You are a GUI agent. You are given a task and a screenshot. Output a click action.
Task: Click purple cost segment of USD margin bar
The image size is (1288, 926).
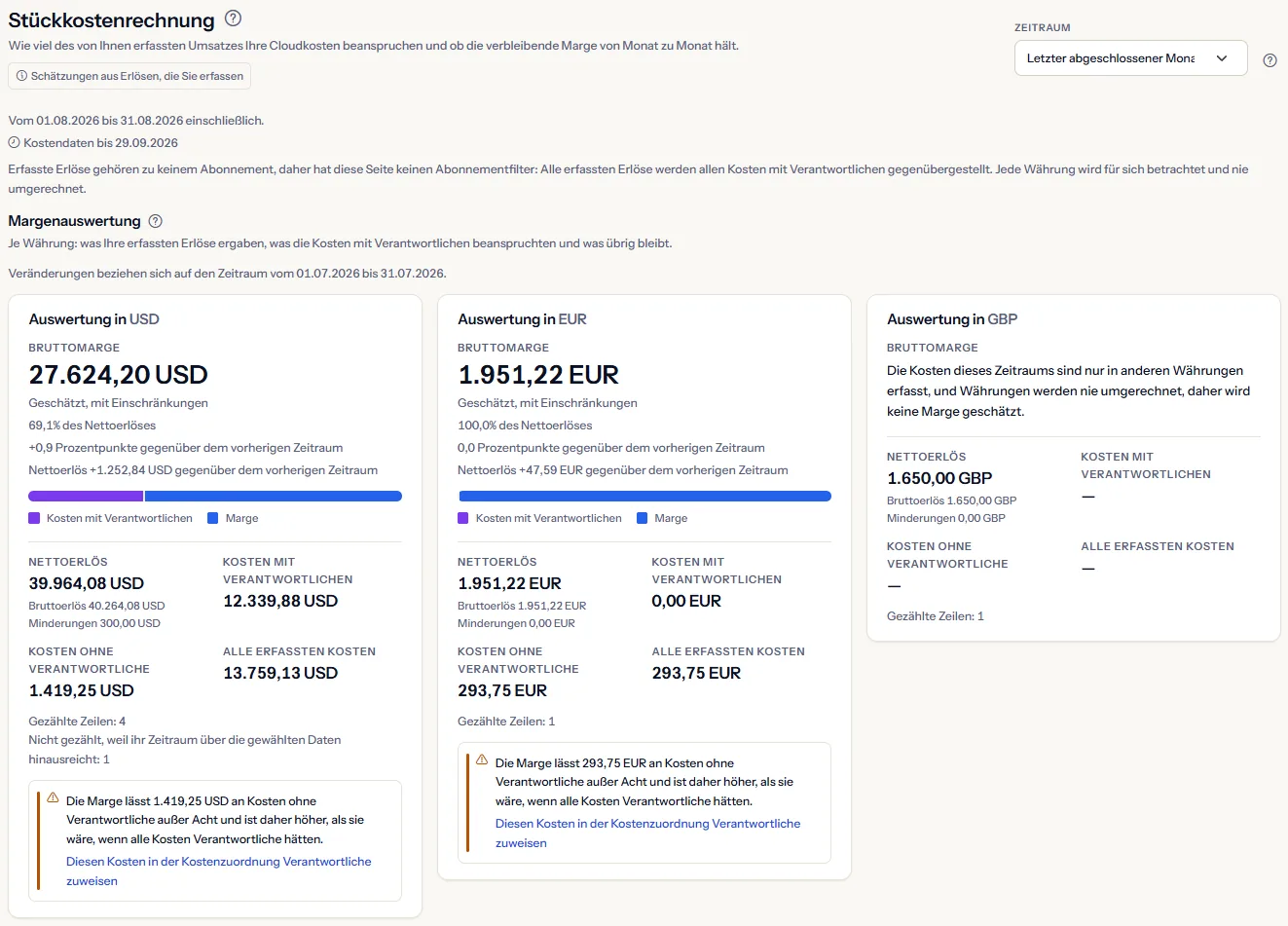pyautogui.click(x=86, y=496)
